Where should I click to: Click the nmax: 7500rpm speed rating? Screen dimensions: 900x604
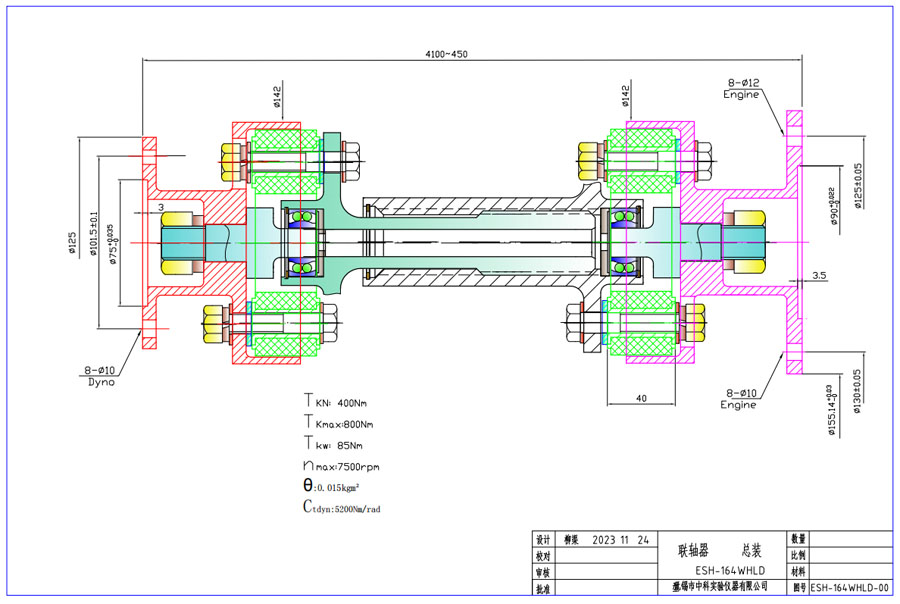click(x=342, y=466)
